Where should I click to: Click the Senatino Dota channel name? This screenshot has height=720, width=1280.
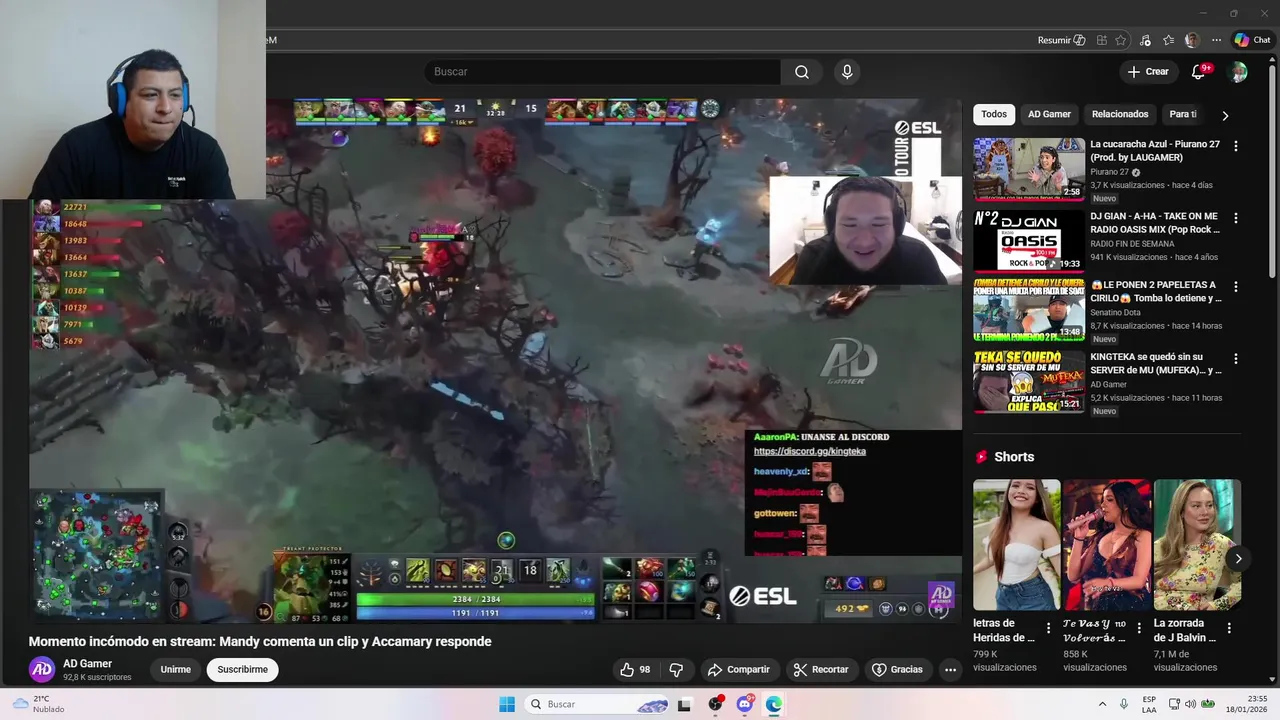pyautogui.click(x=1115, y=313)
